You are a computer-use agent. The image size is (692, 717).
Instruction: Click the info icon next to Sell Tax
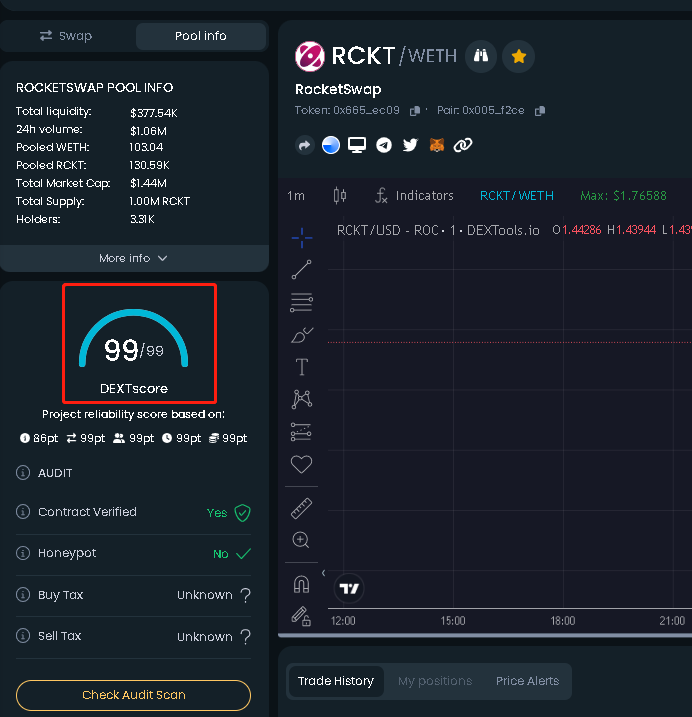(x=23, y=636)
